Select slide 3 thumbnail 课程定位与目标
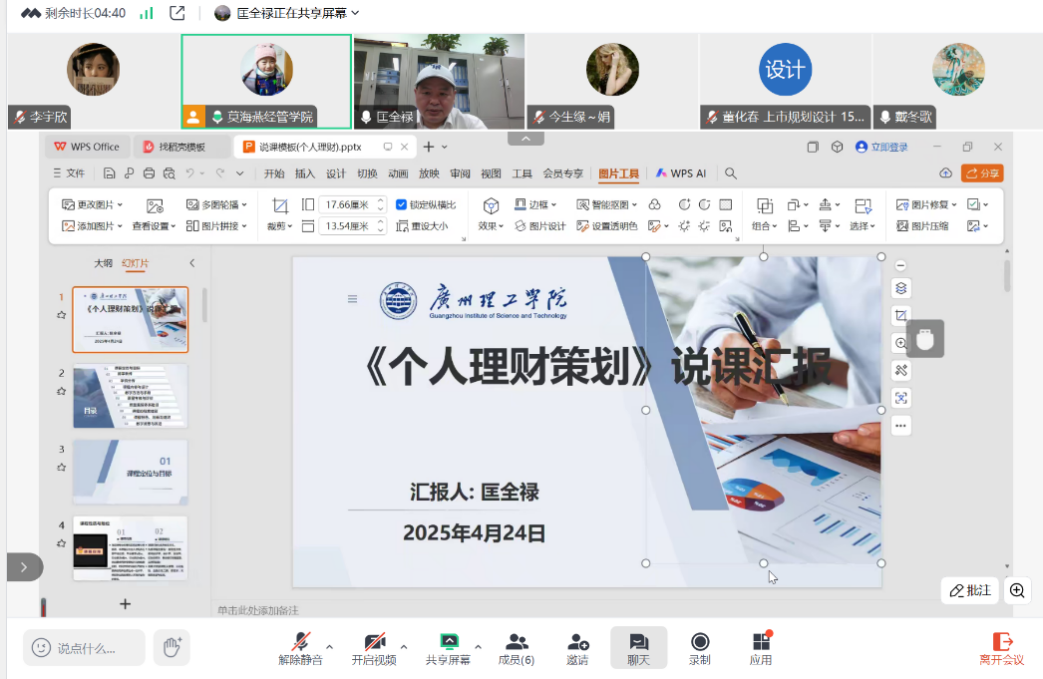Viewport: 1043px width, 679px height. pyautogui.click(x=130, y=471)
